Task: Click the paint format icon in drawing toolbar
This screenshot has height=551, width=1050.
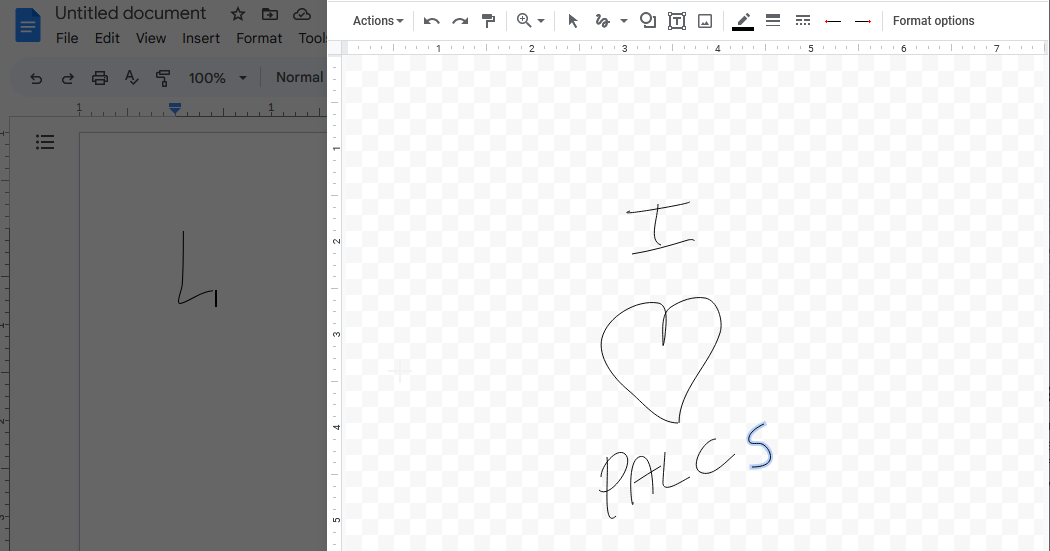Action: pyautogui.click(x=489, y=21)
